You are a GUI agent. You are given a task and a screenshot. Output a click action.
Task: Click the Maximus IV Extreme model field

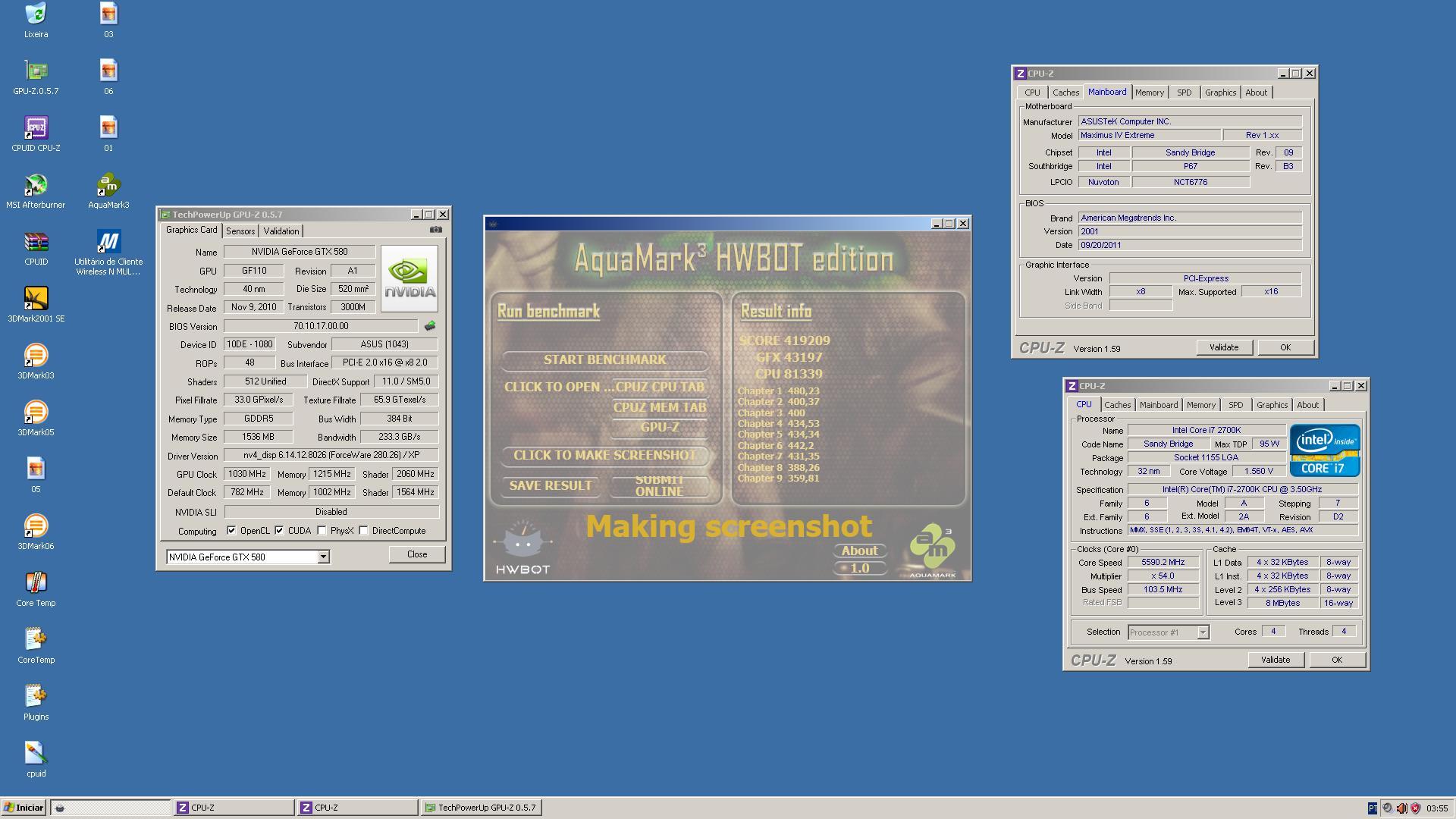[1150, 135]
